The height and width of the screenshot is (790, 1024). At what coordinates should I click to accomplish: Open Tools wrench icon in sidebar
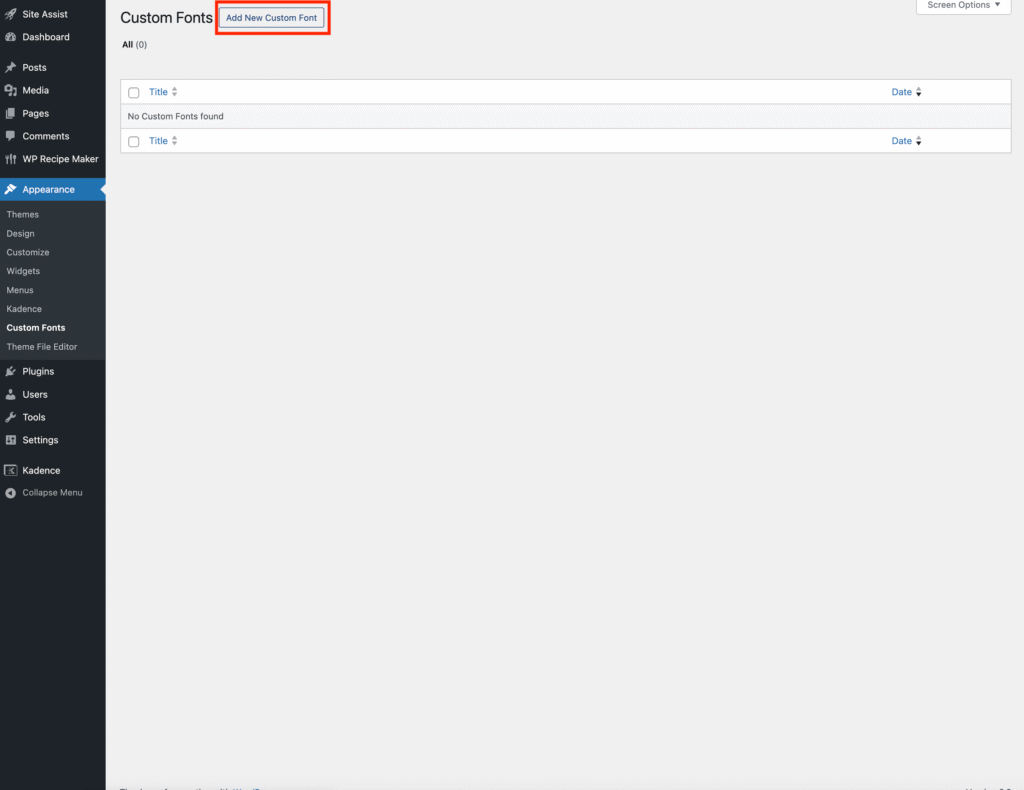[x=10, y=417]
